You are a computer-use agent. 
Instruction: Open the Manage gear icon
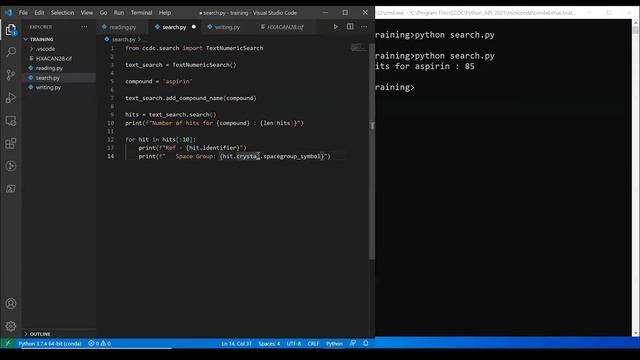coord(11,326)
